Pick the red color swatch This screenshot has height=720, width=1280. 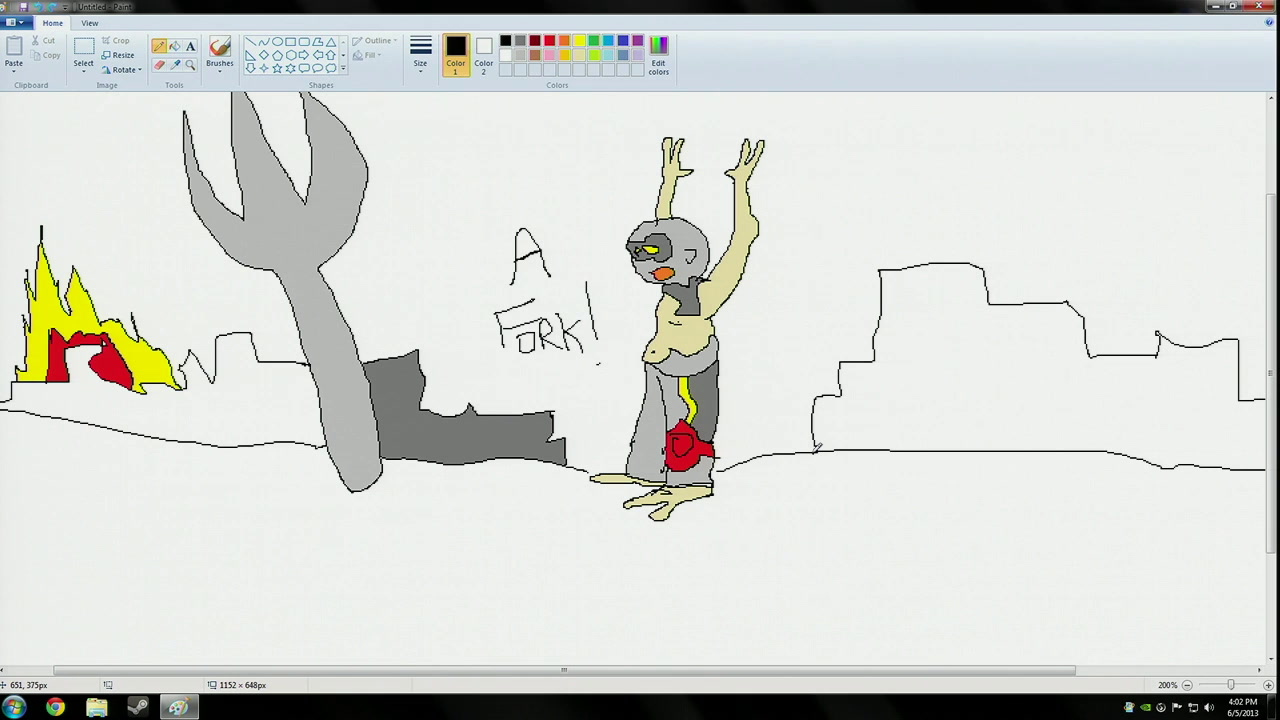coord(549,41)
